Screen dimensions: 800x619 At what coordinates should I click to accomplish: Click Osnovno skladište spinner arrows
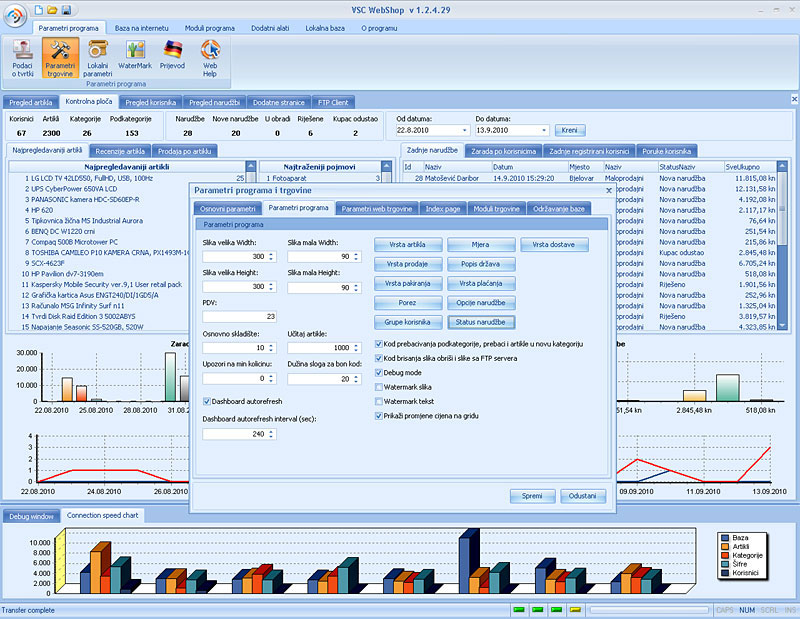tap(271, 348)
